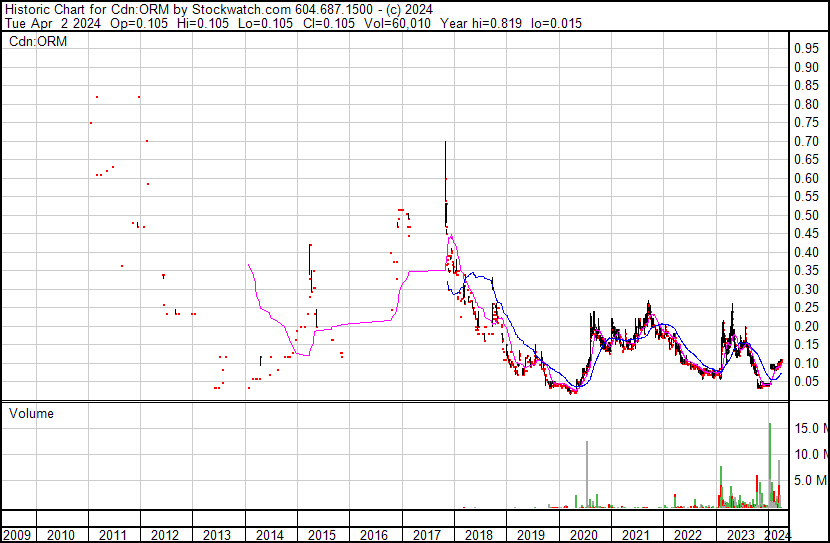Click the 2019 year label on the time axis
The height and width of the screenshot is (543, 830).
(x=531, y=535)
